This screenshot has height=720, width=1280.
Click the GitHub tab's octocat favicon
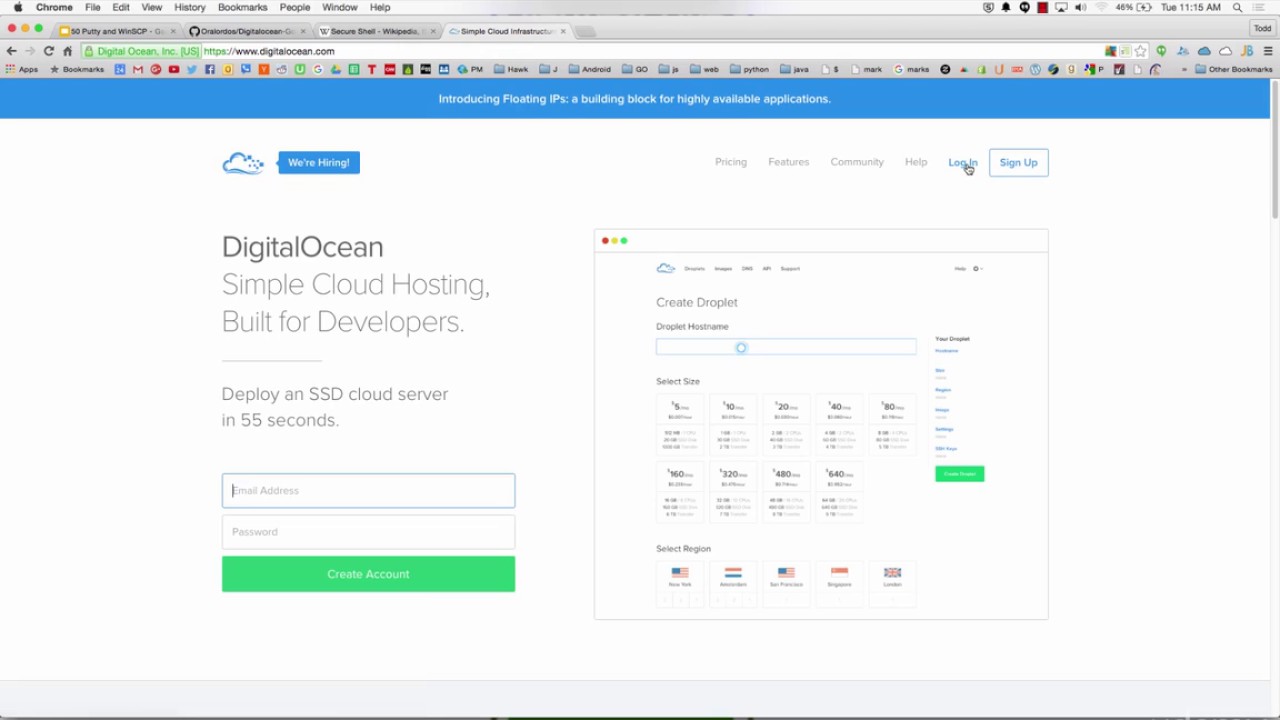click(x=194, y=31)
